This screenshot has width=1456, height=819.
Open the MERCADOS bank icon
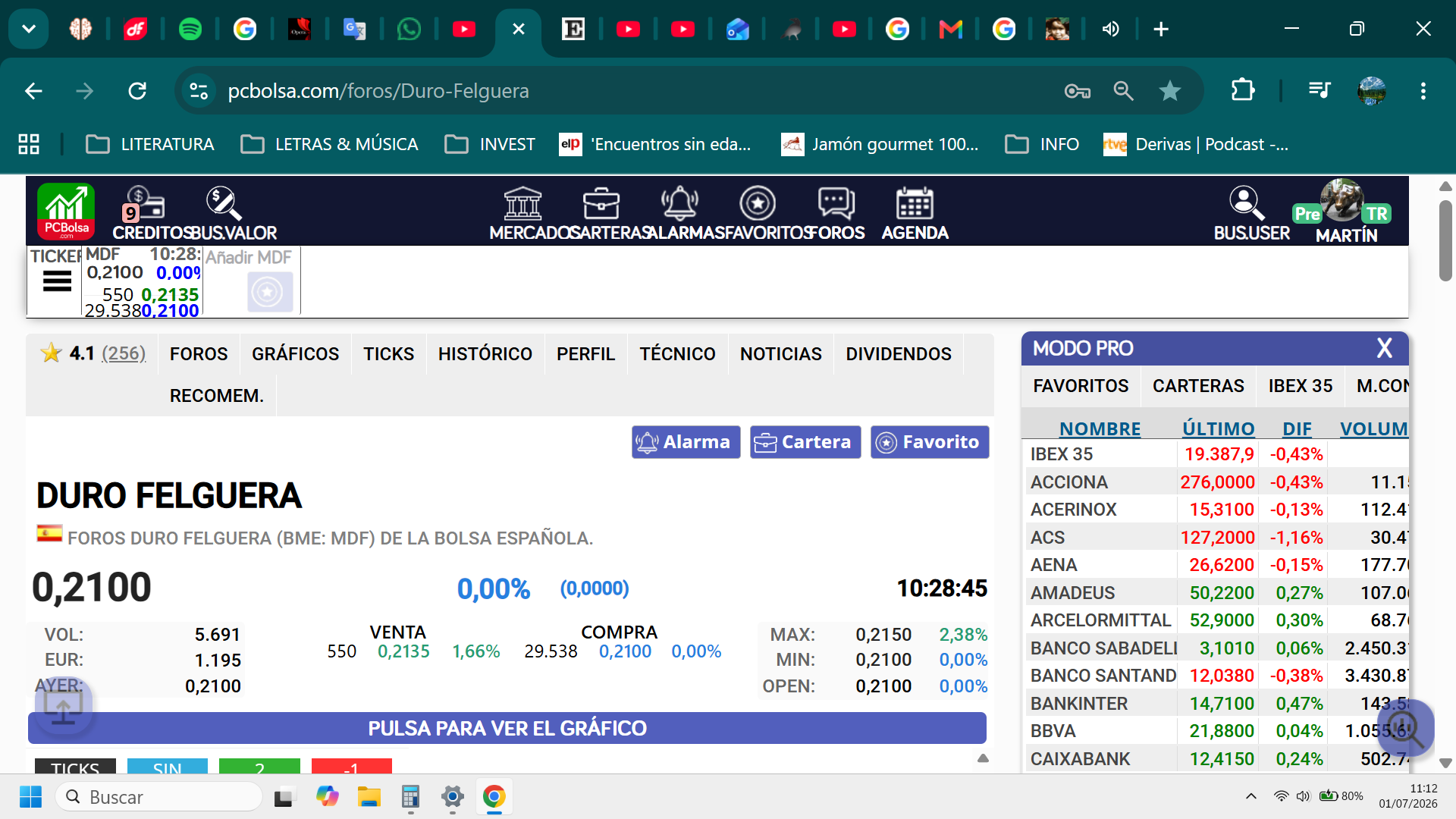point(523,203)
